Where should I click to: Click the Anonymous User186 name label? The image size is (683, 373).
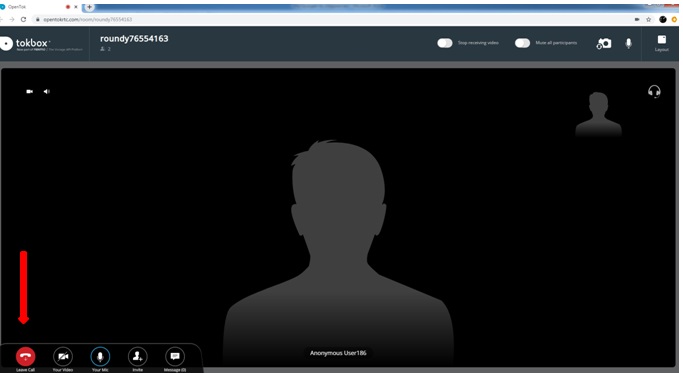pos(338,353)
